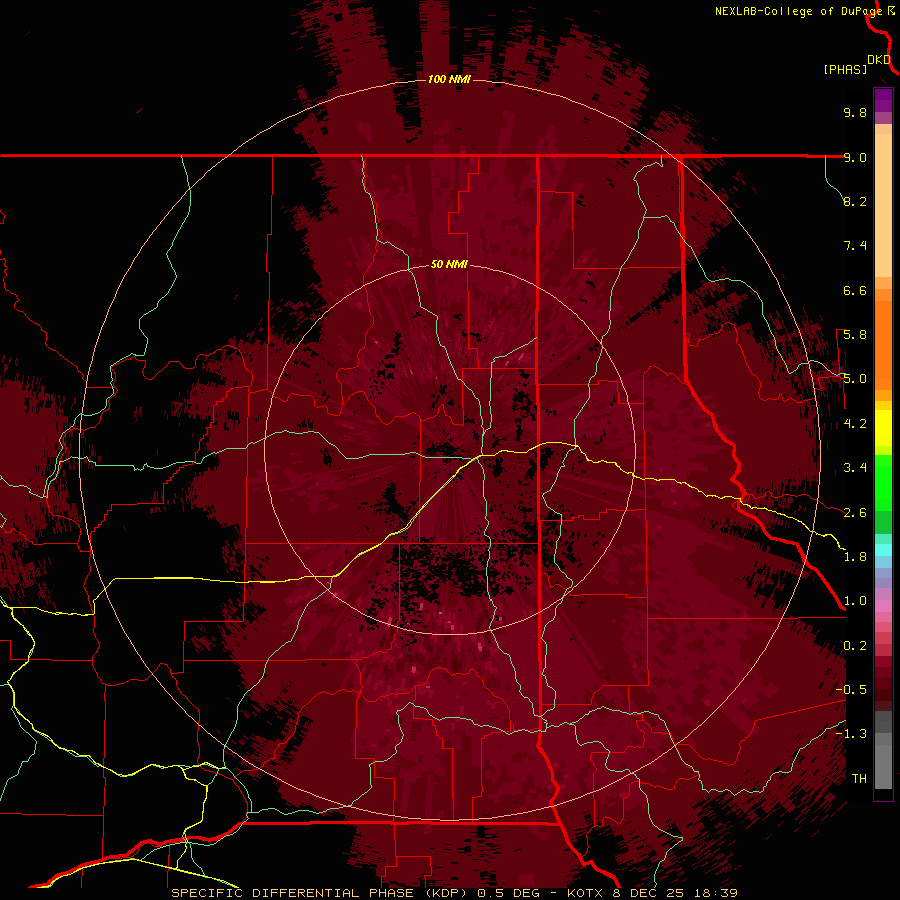Viewport: 900px width, 900px height.
Task: Click the [PHAS] legend heading
Action: [845, 69]
